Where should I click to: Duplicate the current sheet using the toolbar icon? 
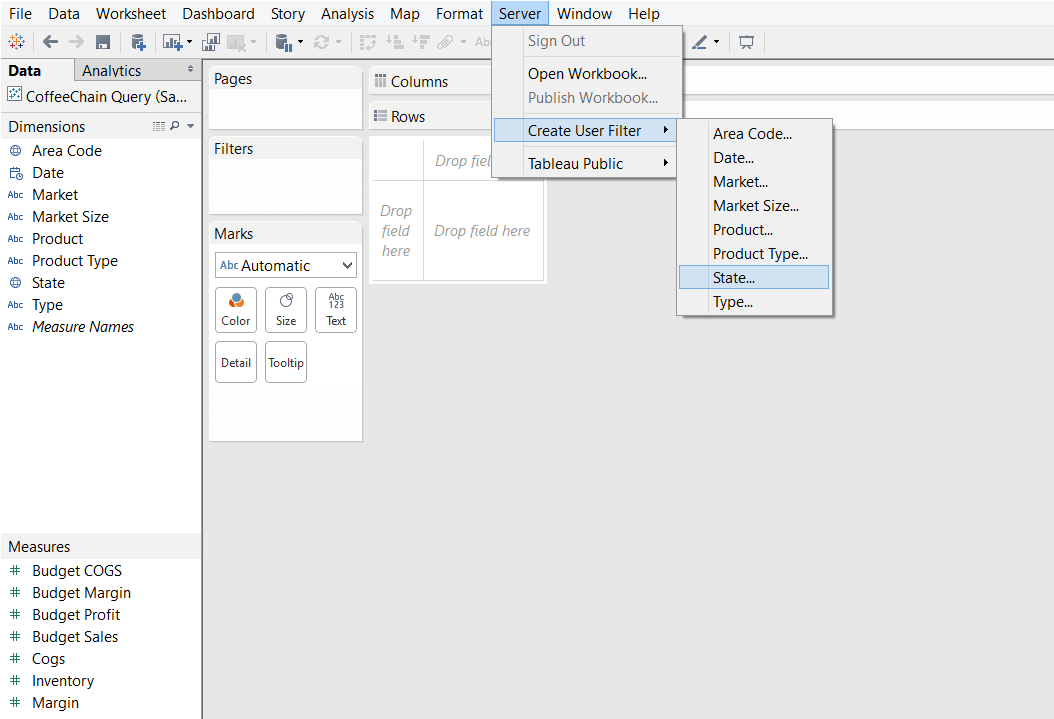pyautogui.click(x=211, y=41)
